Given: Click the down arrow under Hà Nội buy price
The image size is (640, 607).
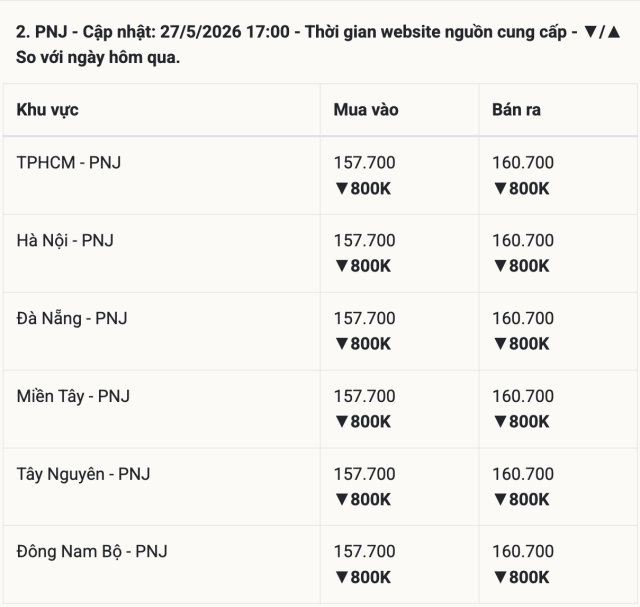Looking at the screenshot, I should (341, 266).
